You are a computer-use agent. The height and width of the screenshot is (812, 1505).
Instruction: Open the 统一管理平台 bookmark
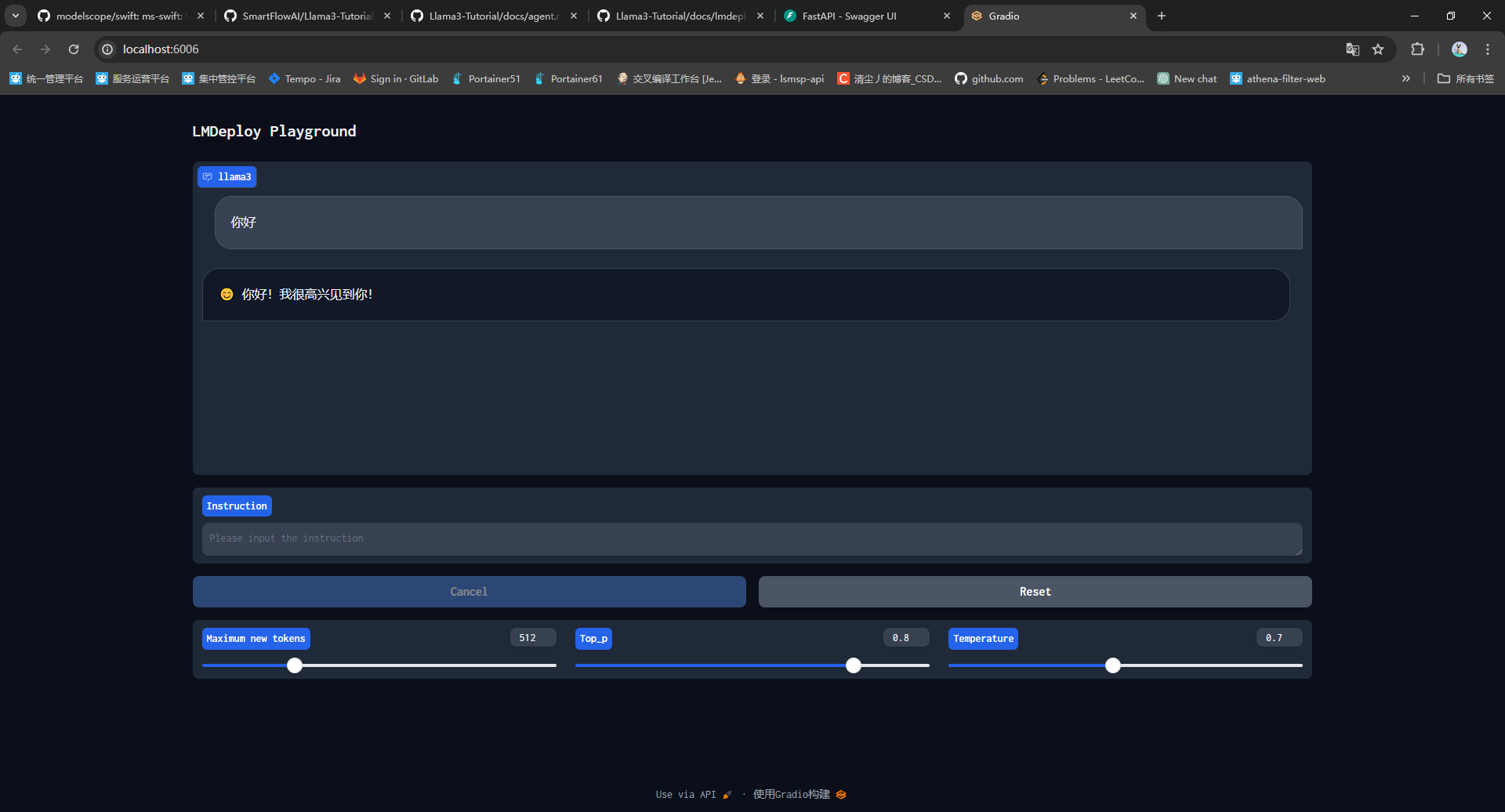(x=46, y=78)
